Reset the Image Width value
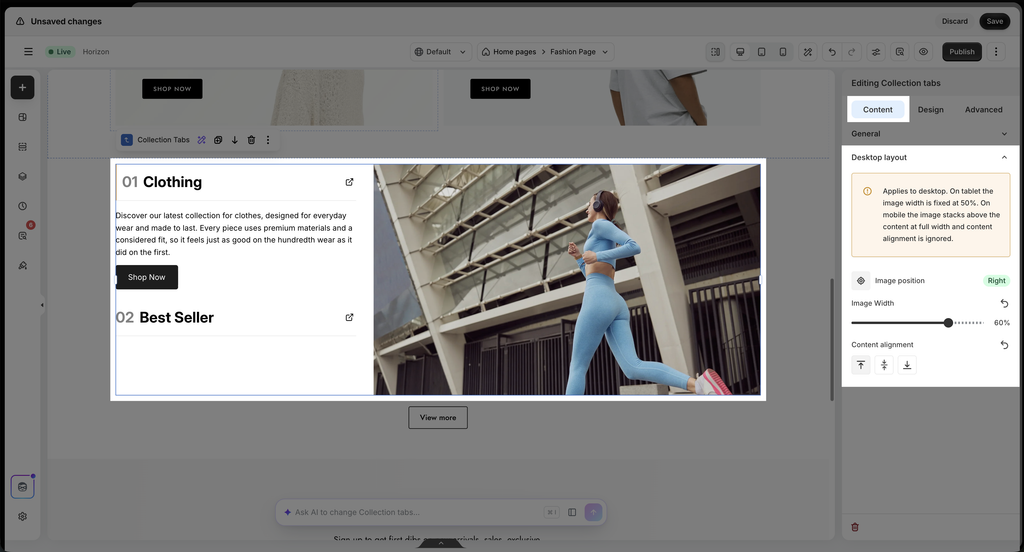The image size is (1024, 552). point(1004,304)
